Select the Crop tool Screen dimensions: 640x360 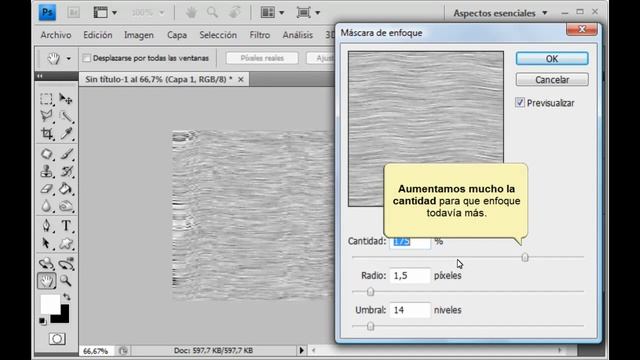coord(47,133)
